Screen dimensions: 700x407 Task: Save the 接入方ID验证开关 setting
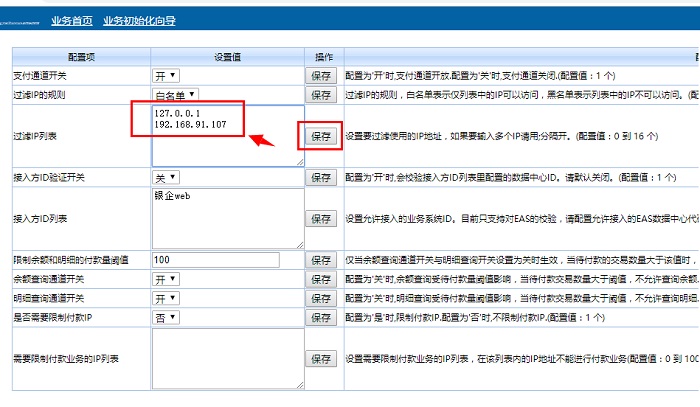tap(321, 177)
